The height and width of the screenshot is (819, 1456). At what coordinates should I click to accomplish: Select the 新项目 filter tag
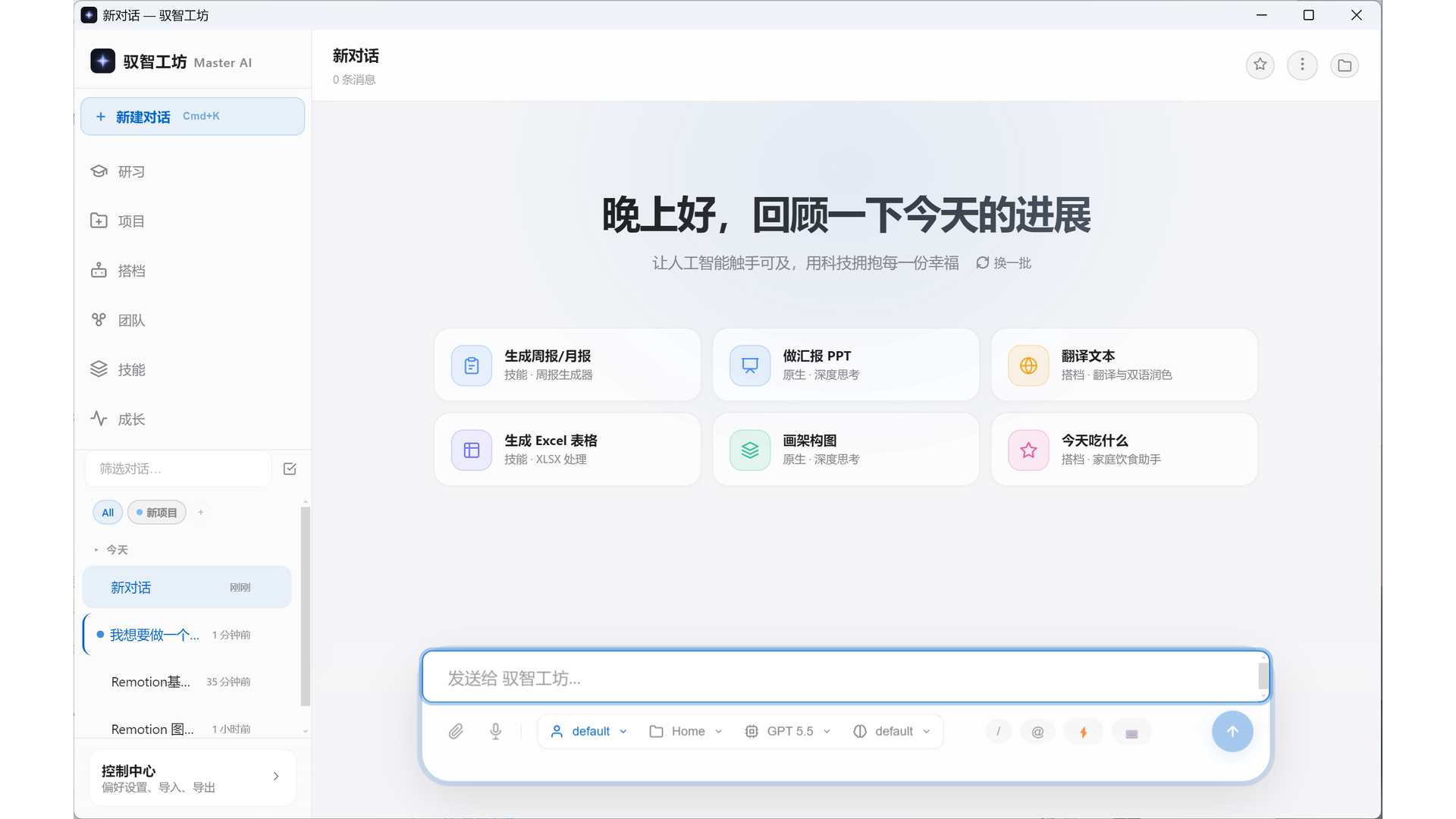tap(157, 513)
